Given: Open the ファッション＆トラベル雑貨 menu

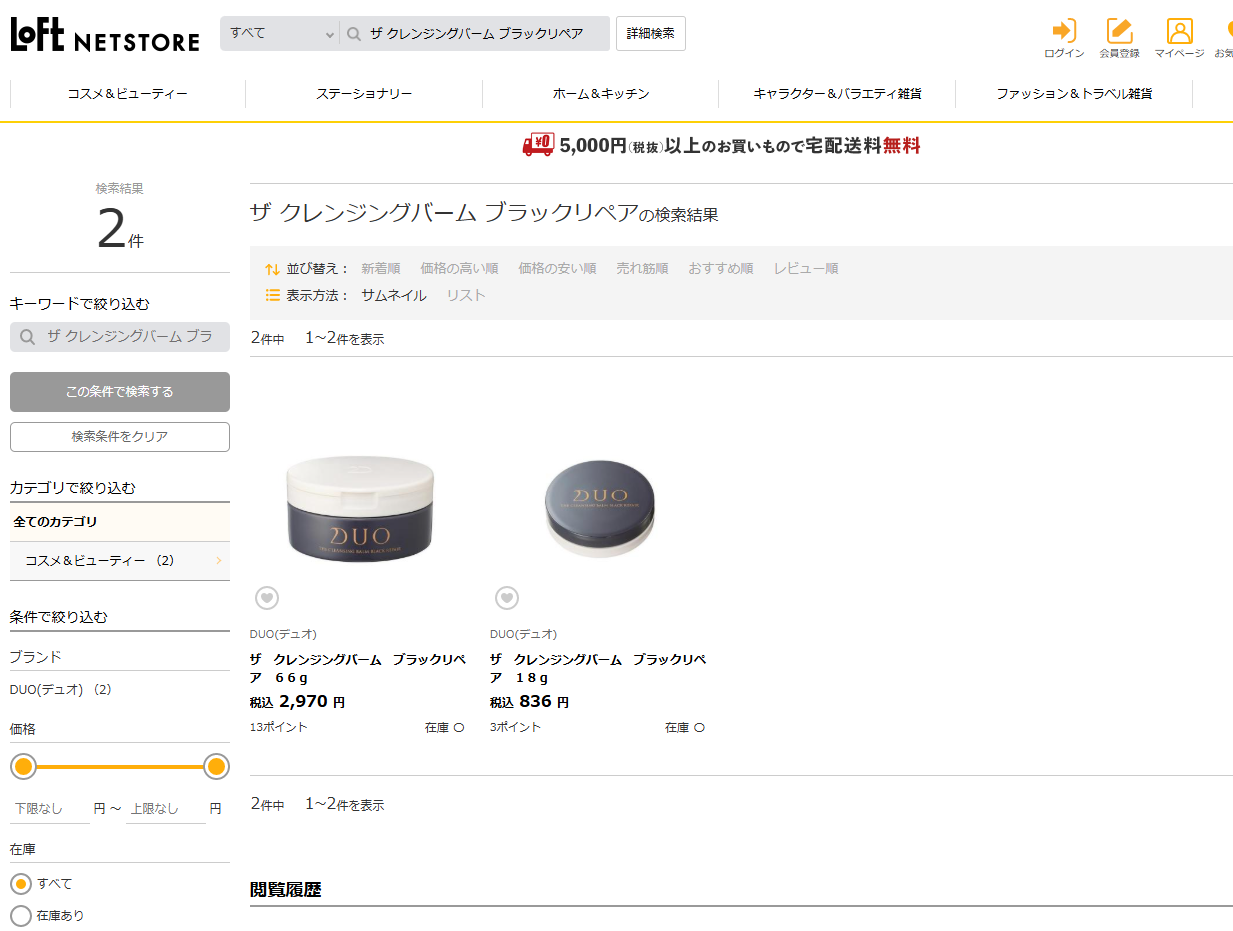Looking at the screenshot, I should 1074,93.
